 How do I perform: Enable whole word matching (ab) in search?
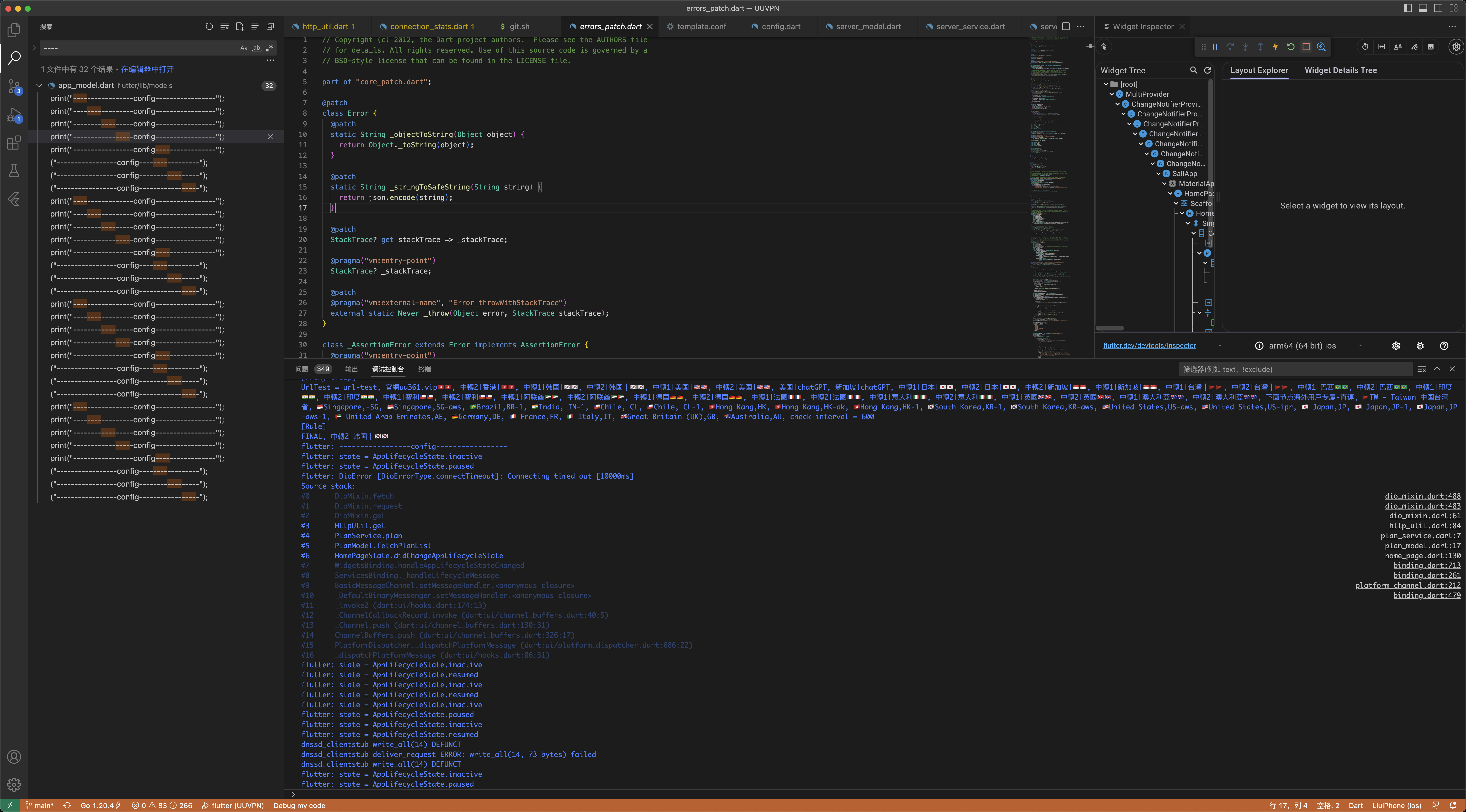[x=257, y=48]
